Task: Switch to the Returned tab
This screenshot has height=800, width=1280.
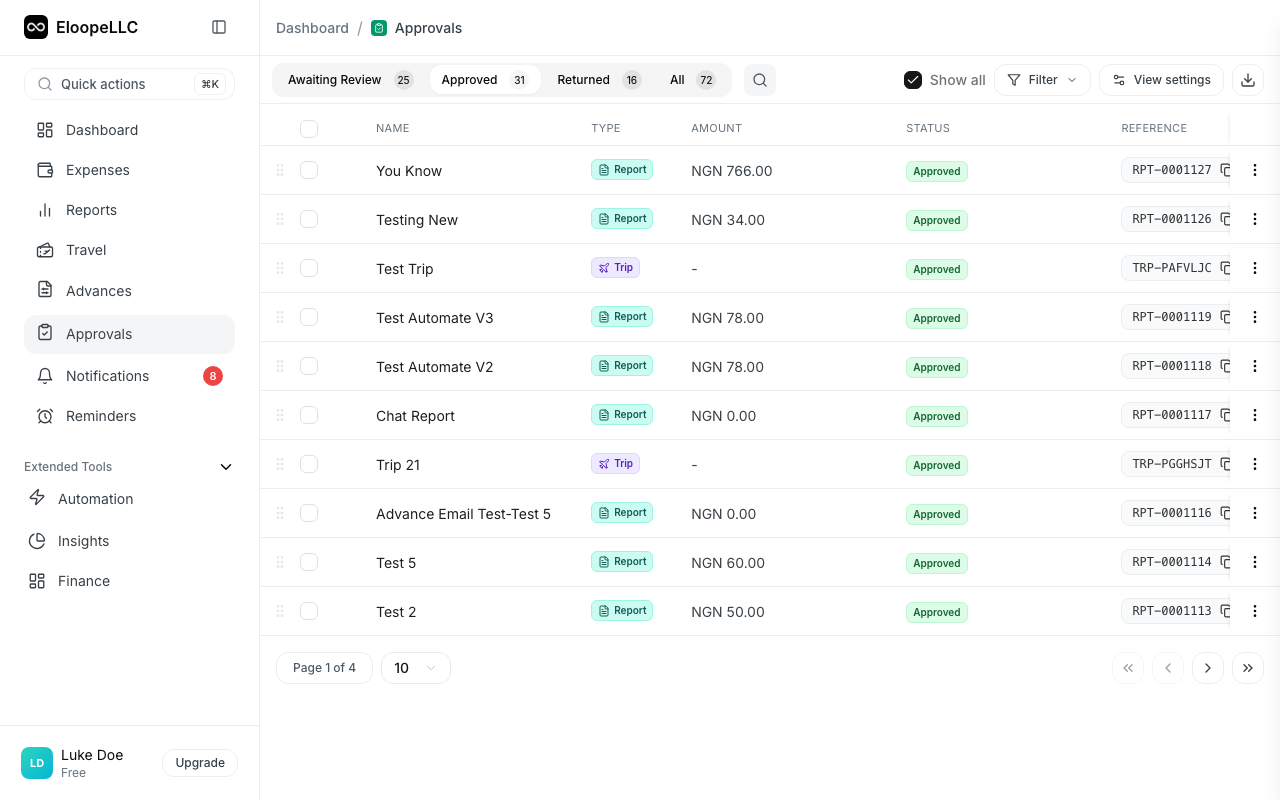Action: point(598,80)
